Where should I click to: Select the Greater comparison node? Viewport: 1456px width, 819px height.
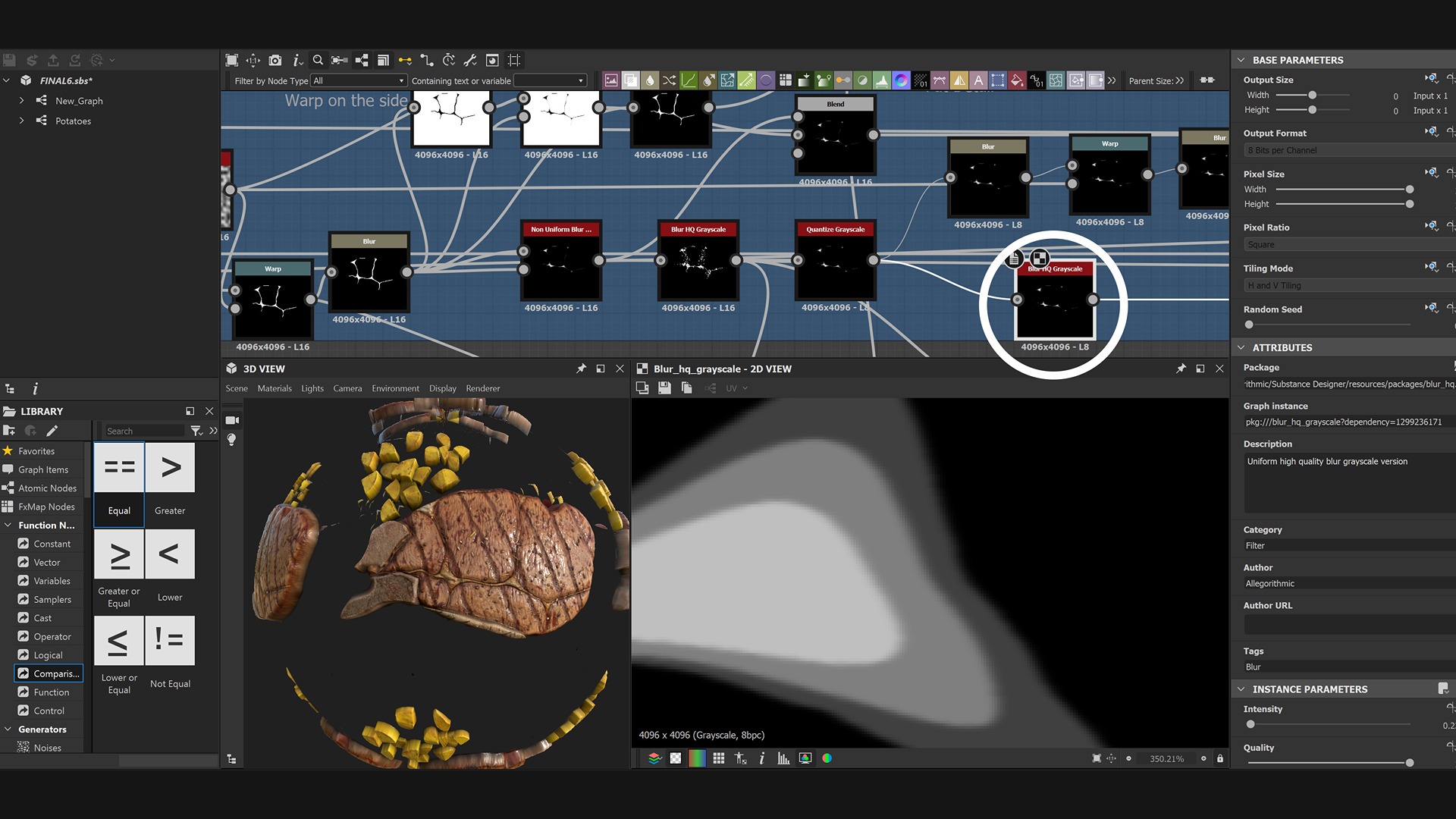[170, 468]
